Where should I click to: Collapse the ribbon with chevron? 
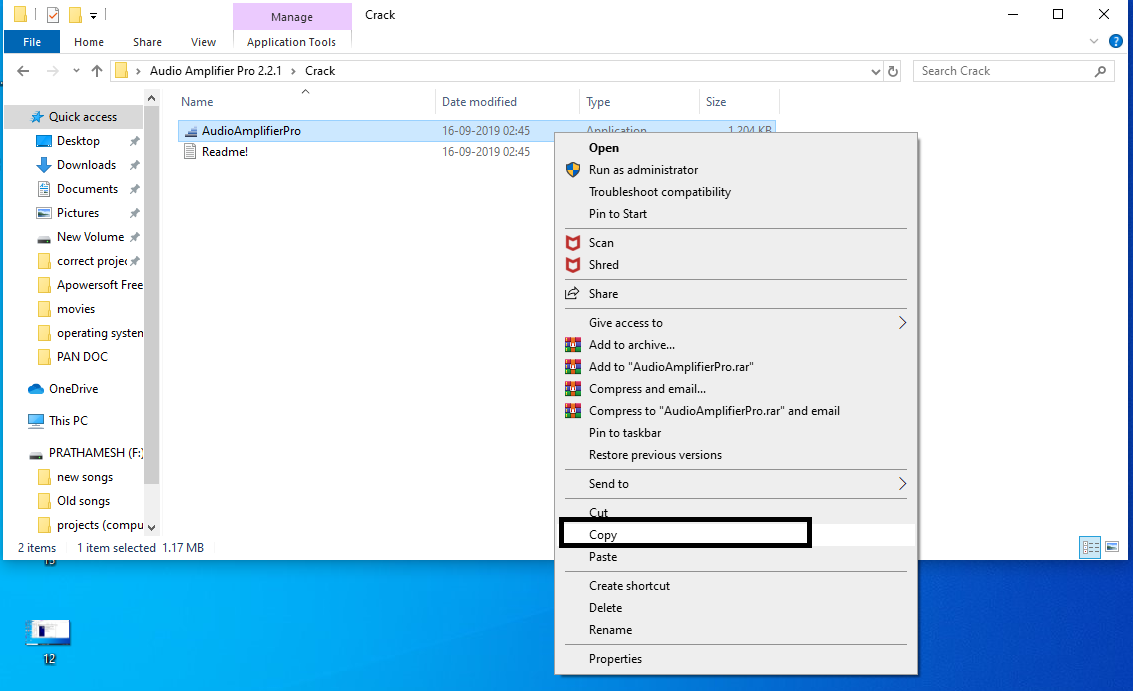tap(1094, 42)
